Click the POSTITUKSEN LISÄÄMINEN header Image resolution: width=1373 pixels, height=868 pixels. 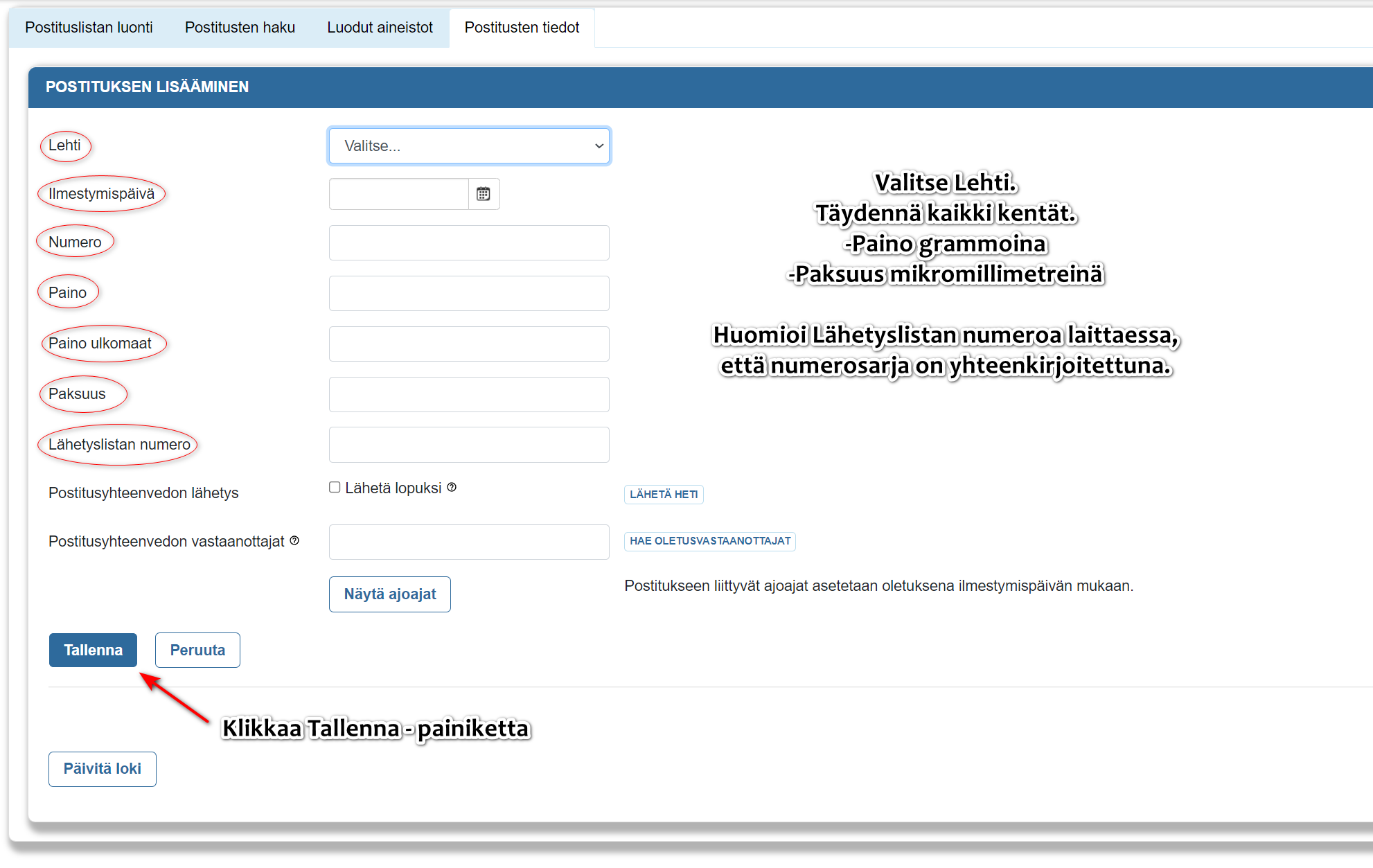coord(147,87)
